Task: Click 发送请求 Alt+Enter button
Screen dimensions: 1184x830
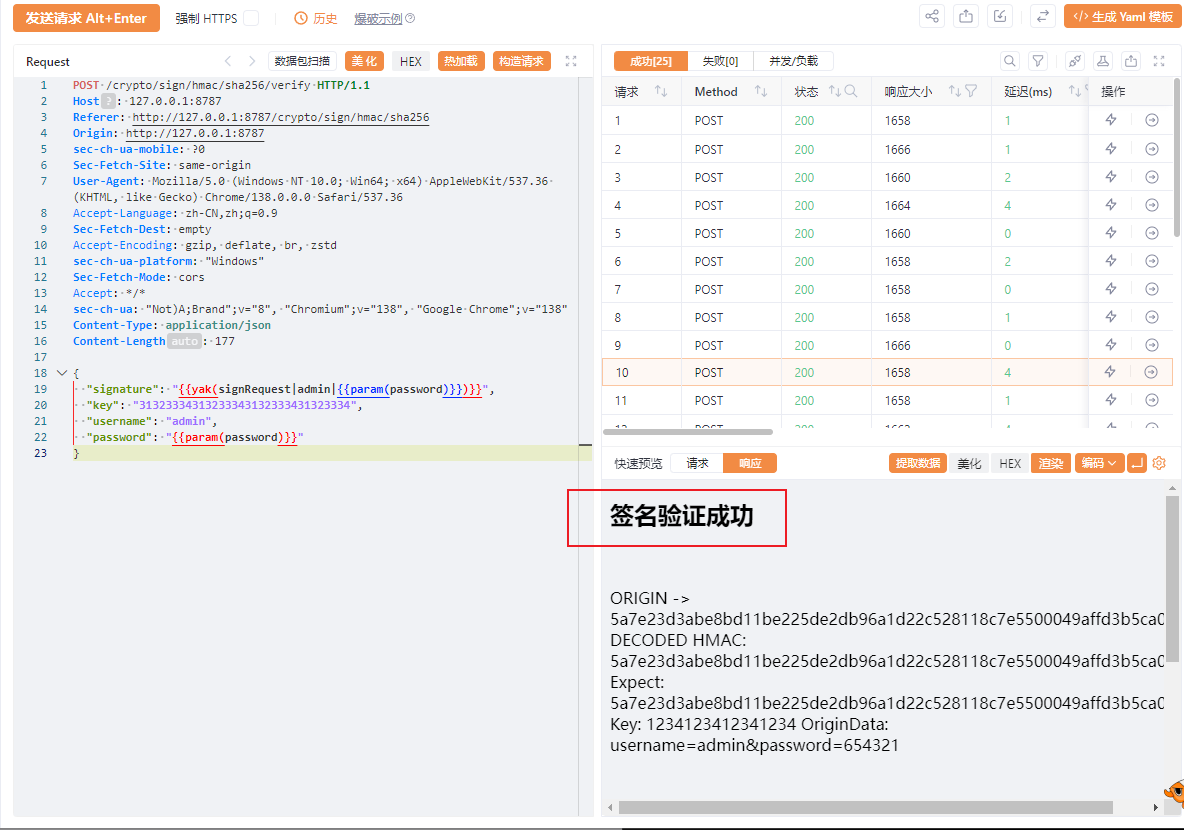Action: click(x=86, y=18)
